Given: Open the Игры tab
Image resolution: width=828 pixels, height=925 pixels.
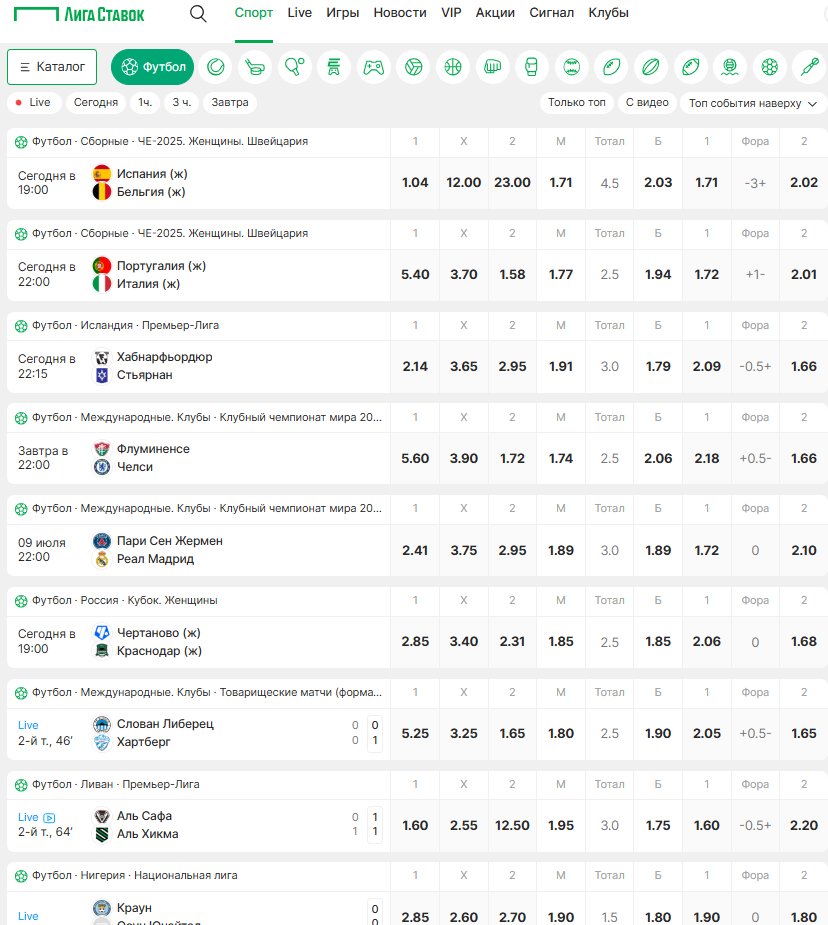Looking at the screenshot, I should 343,13.
